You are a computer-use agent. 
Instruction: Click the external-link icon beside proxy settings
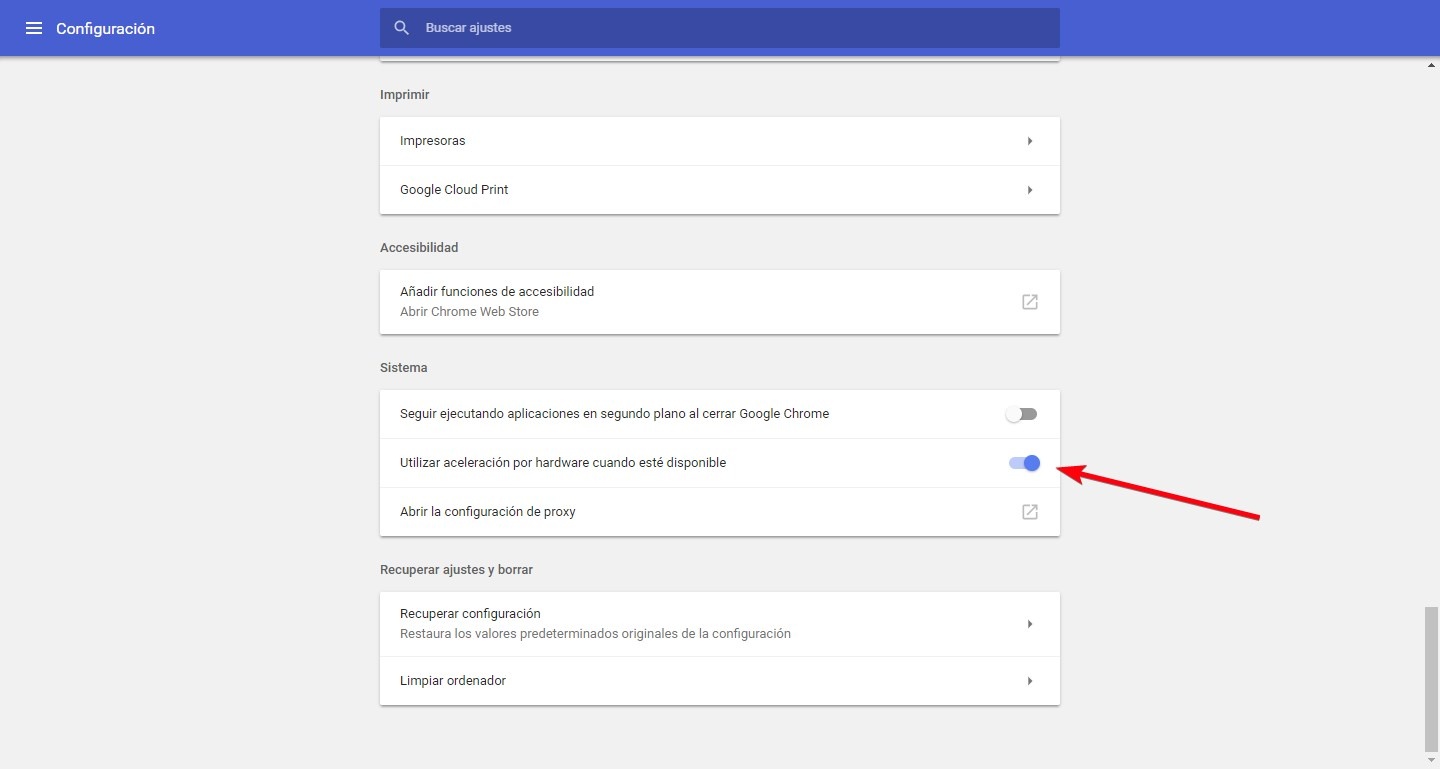pos(1029,512)
